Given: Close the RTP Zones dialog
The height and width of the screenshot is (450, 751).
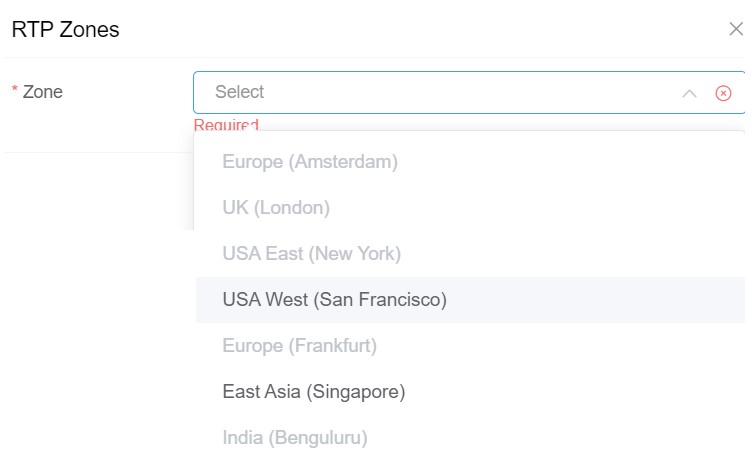Looking at the screenshot, I should click(x=735, y=29).
